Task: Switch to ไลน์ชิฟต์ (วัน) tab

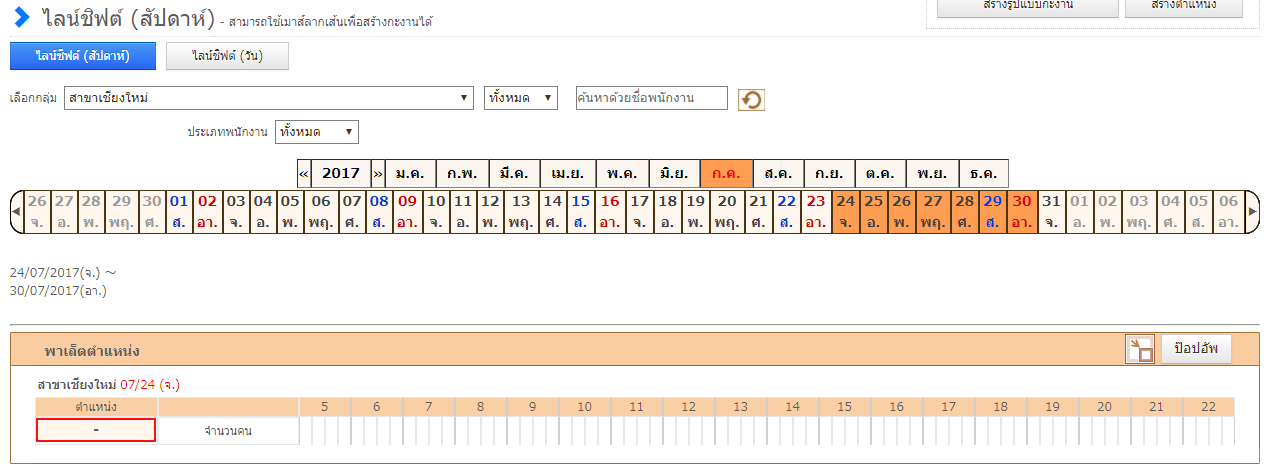Action: click(227, 56)
